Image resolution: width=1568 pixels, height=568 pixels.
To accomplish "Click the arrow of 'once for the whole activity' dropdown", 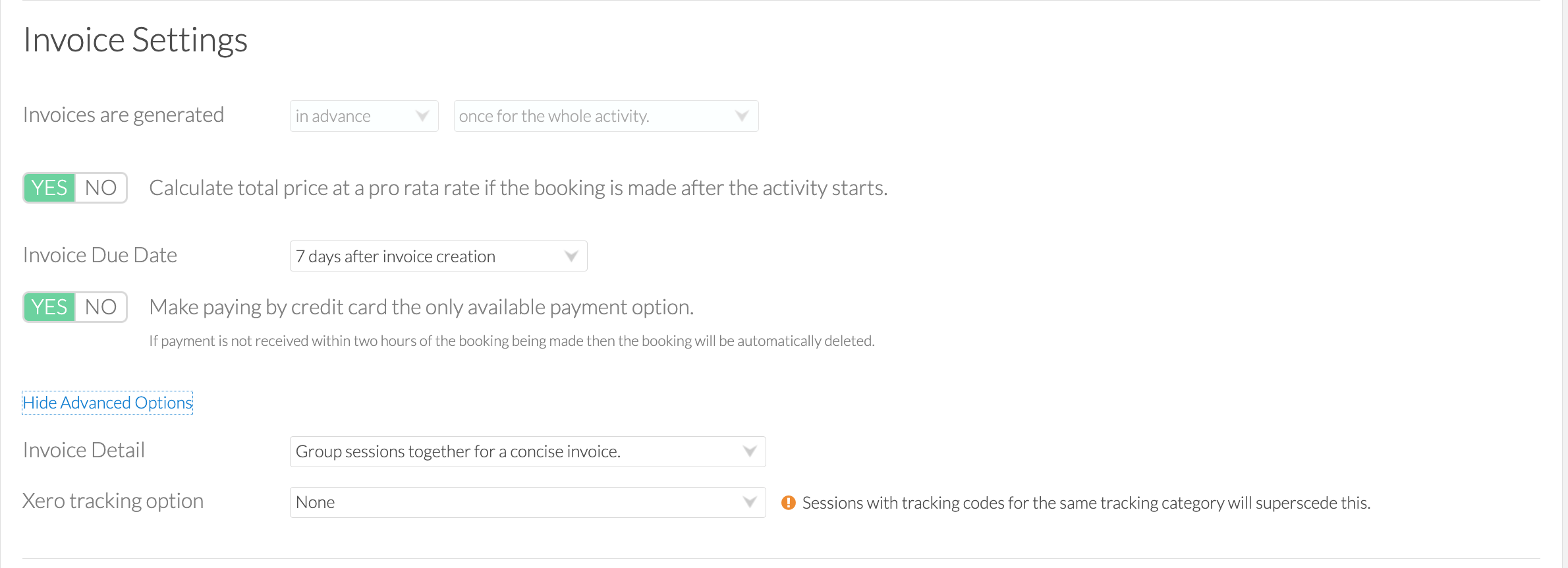I will pyautogui.click(x=742, y=116).
